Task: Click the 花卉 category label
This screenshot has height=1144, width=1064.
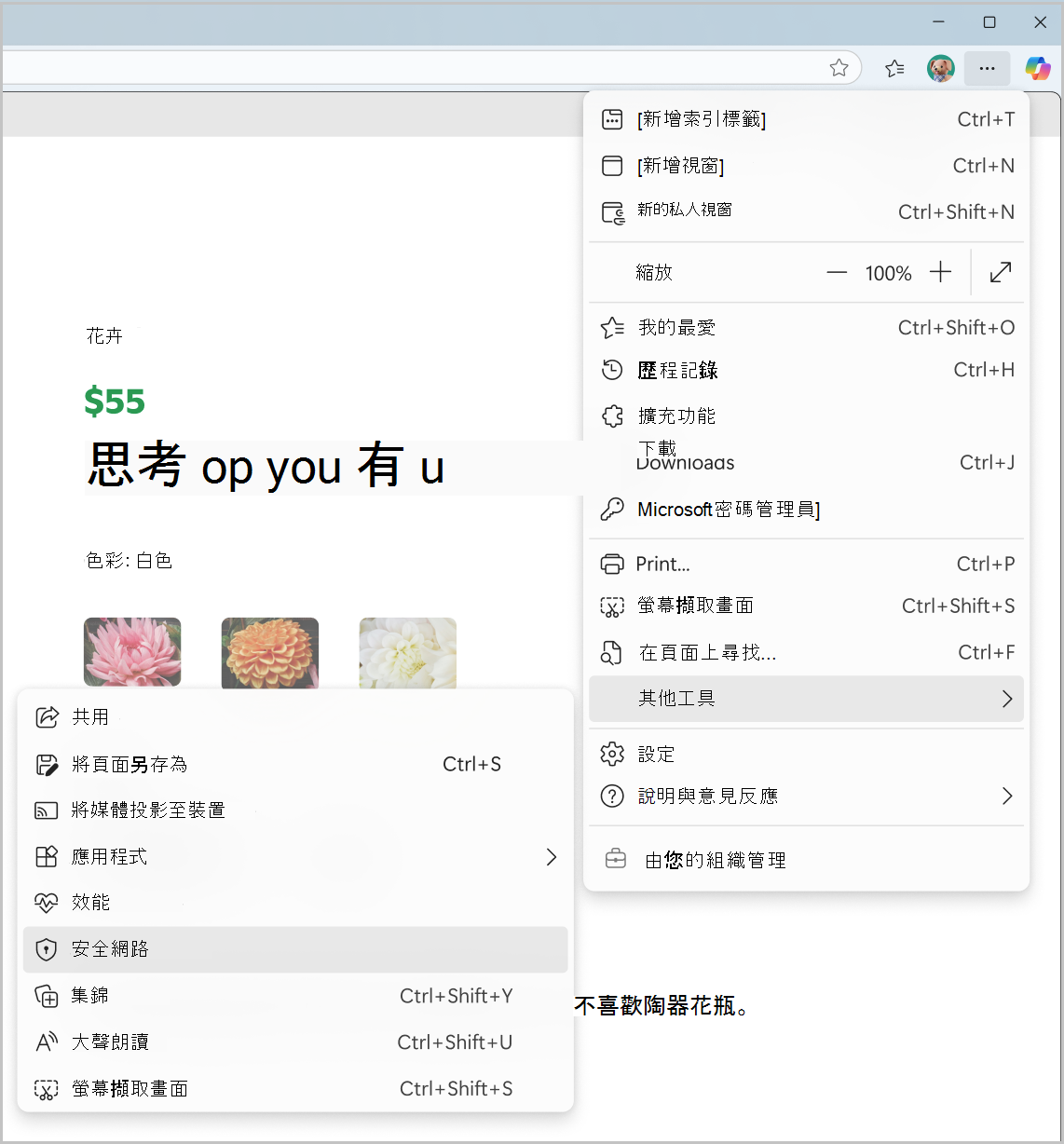Action: coord(104,336)
